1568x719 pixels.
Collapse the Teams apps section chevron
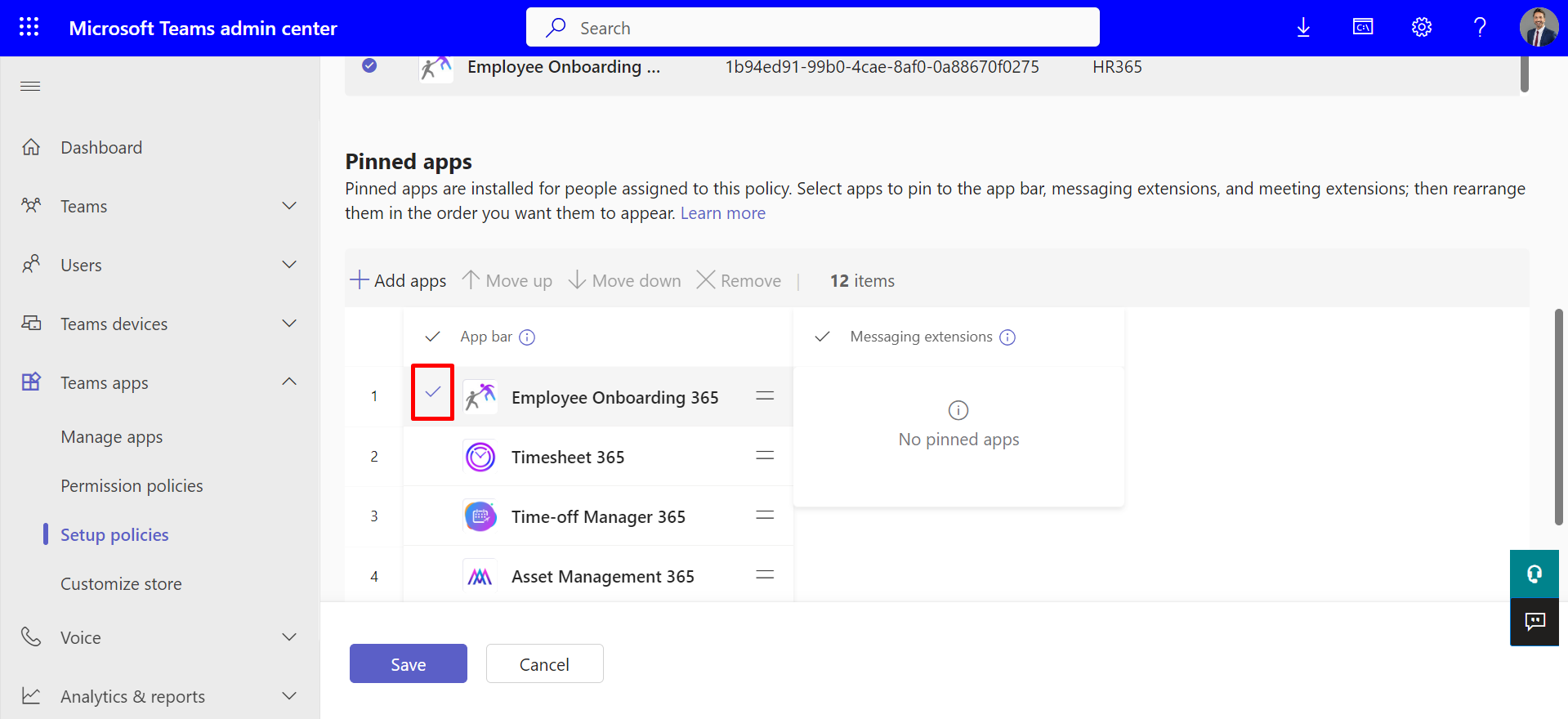(x=289, y=382)
